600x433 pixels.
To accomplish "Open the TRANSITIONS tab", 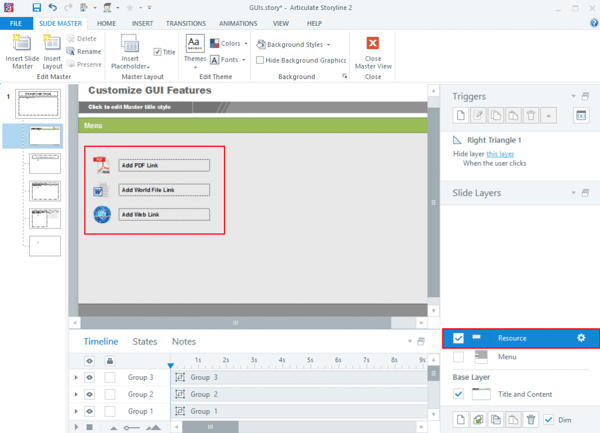I will [186, 23].
